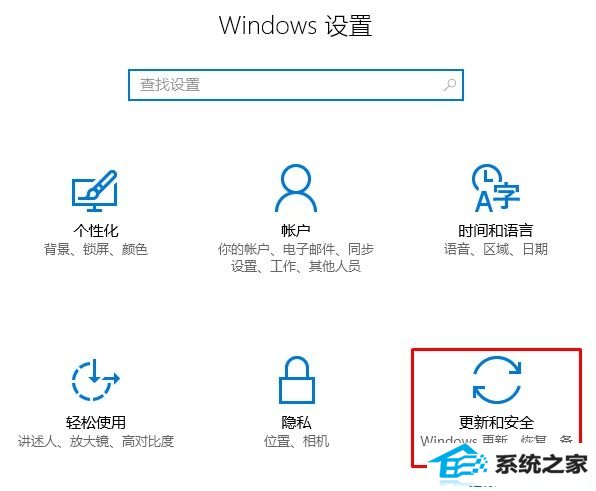Select the 帐户 category title
This screenshot has height=491, width=596.
coord(296,230)
